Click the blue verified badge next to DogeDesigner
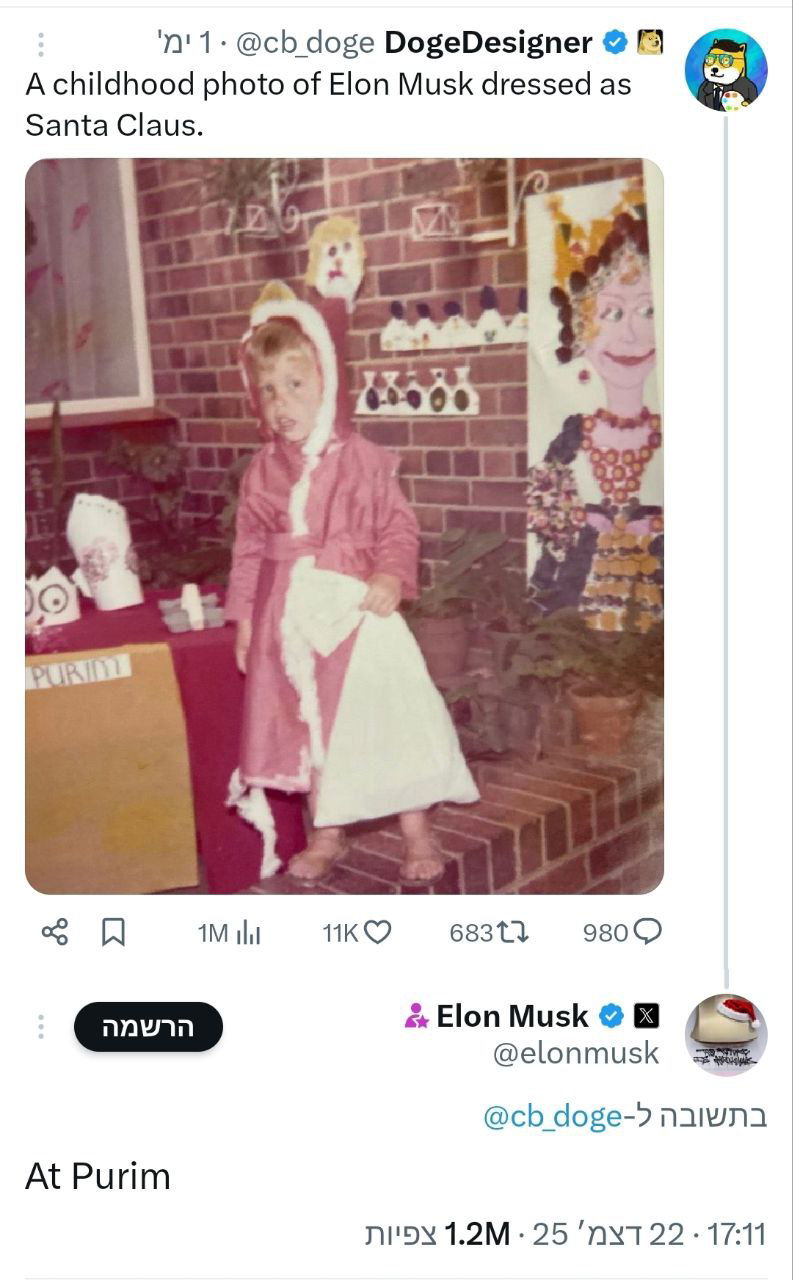The height and width of the screenshot is (1280, 793). coord(614,43)
